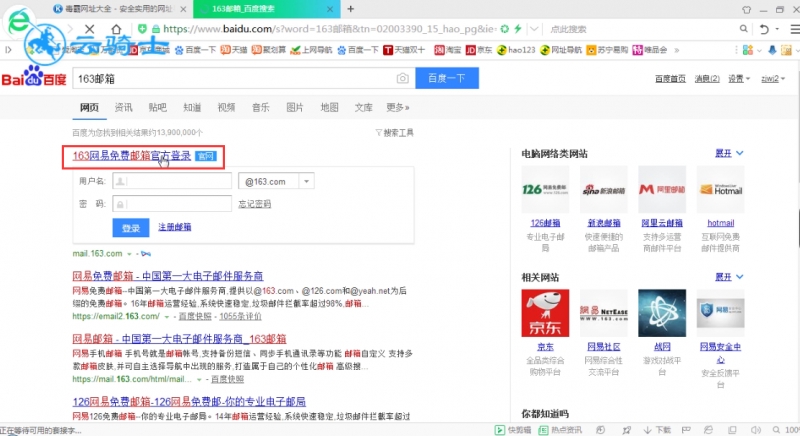Expand 相关网站 section with 展开
The image size is (800, 436).
(x=729, y=277)
